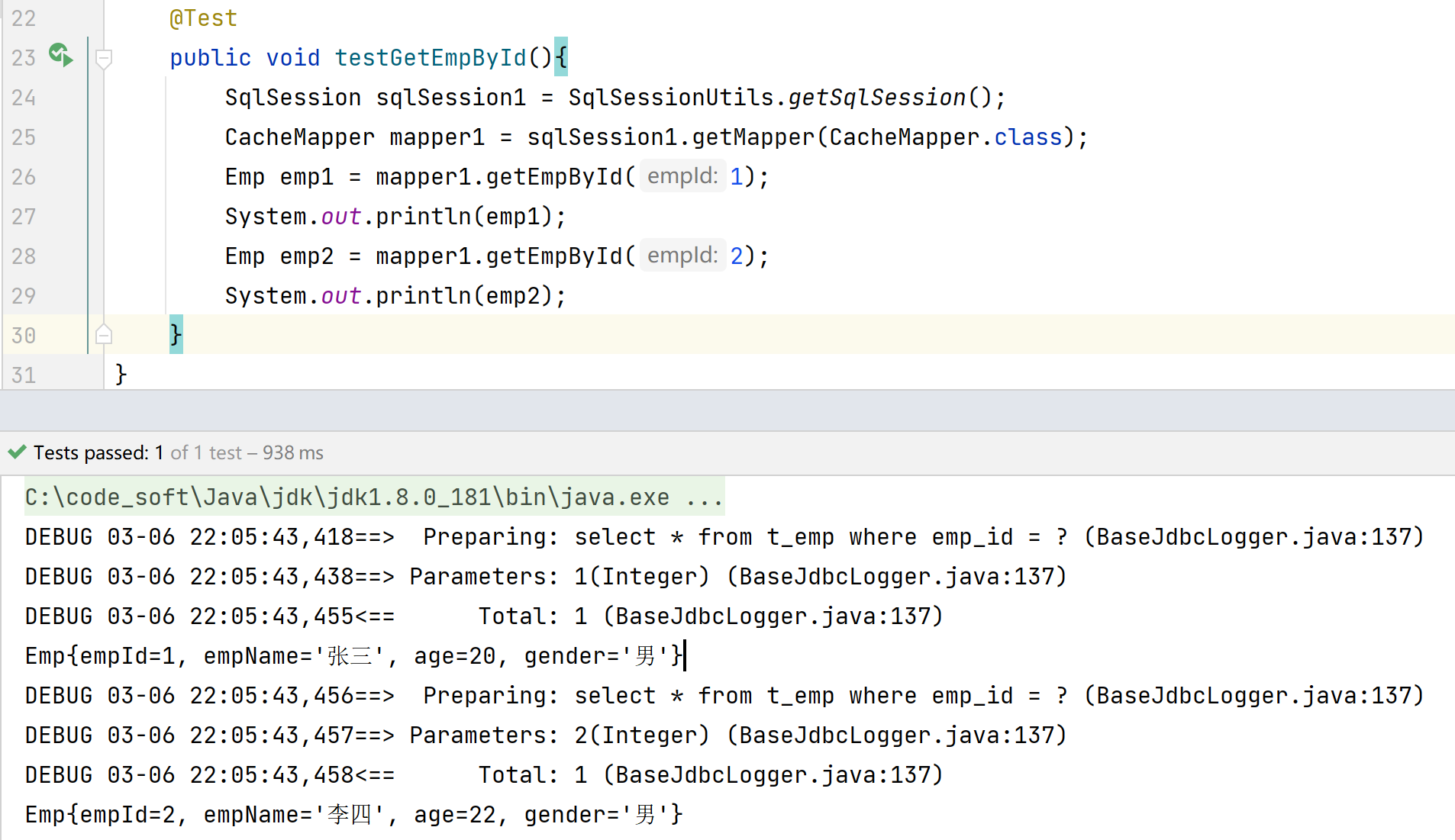Click 'Parameters: 2(Integer)' log line
The image size is (1455, 840).
pyautogui.click(x=546, y=735)
